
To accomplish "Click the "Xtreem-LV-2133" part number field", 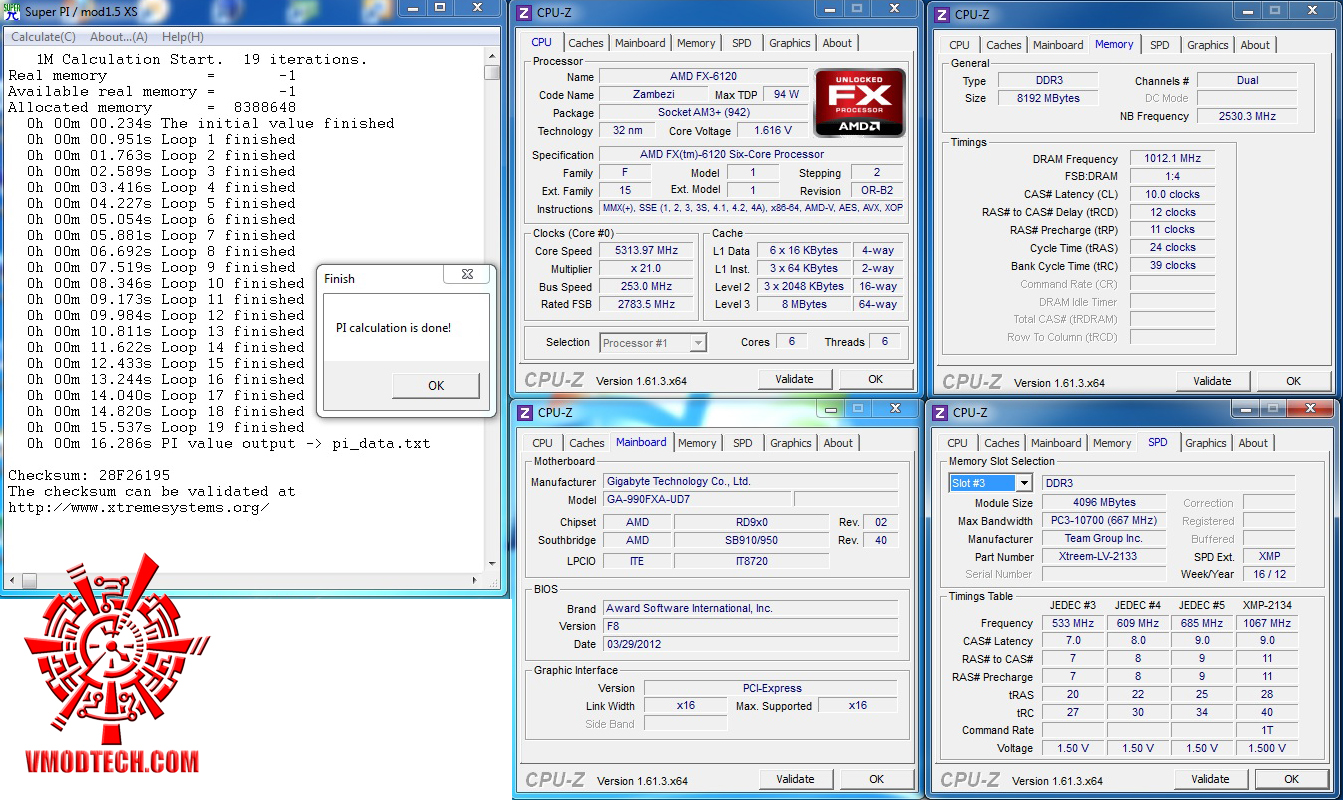I will (1104, 557).
